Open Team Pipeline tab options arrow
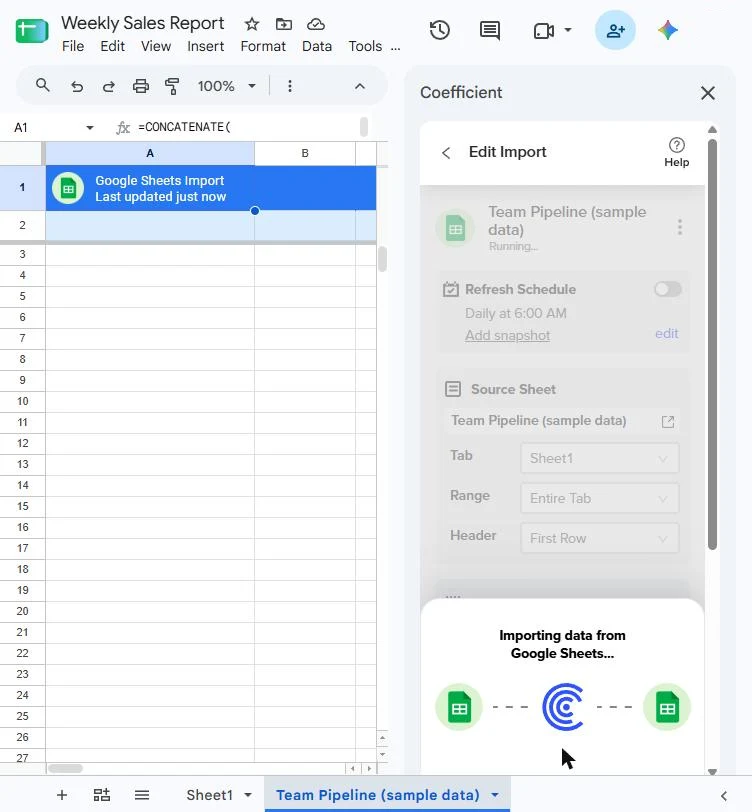The height and width of the screenshot is (812, 752). [x=495, y=794]
